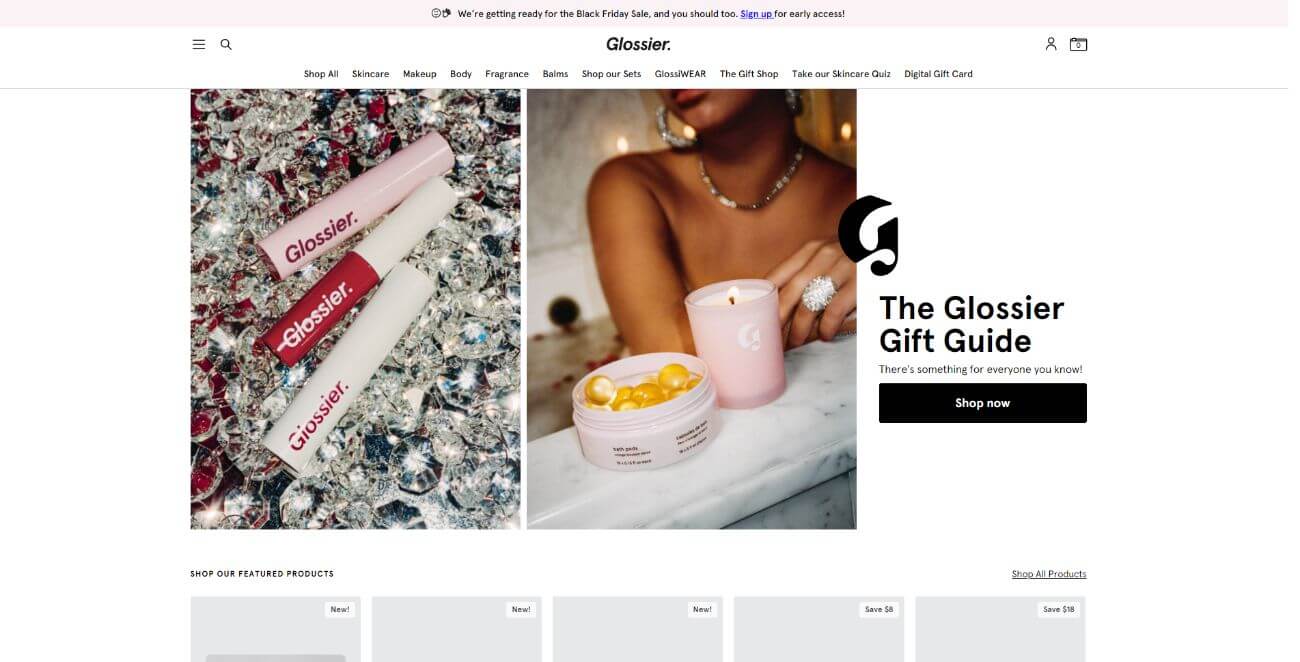Open the account profile icon
This screenshot has width=1300, height=662.
click(x=1051, y=44)
